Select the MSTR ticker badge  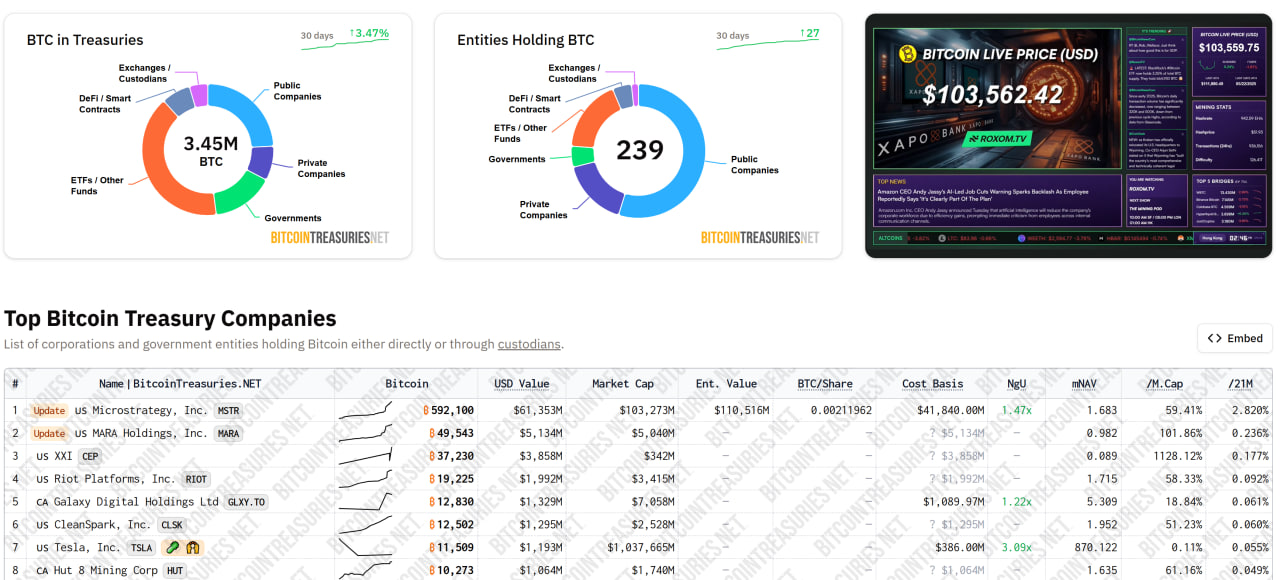pyautogui.click(x=228, y=411)
